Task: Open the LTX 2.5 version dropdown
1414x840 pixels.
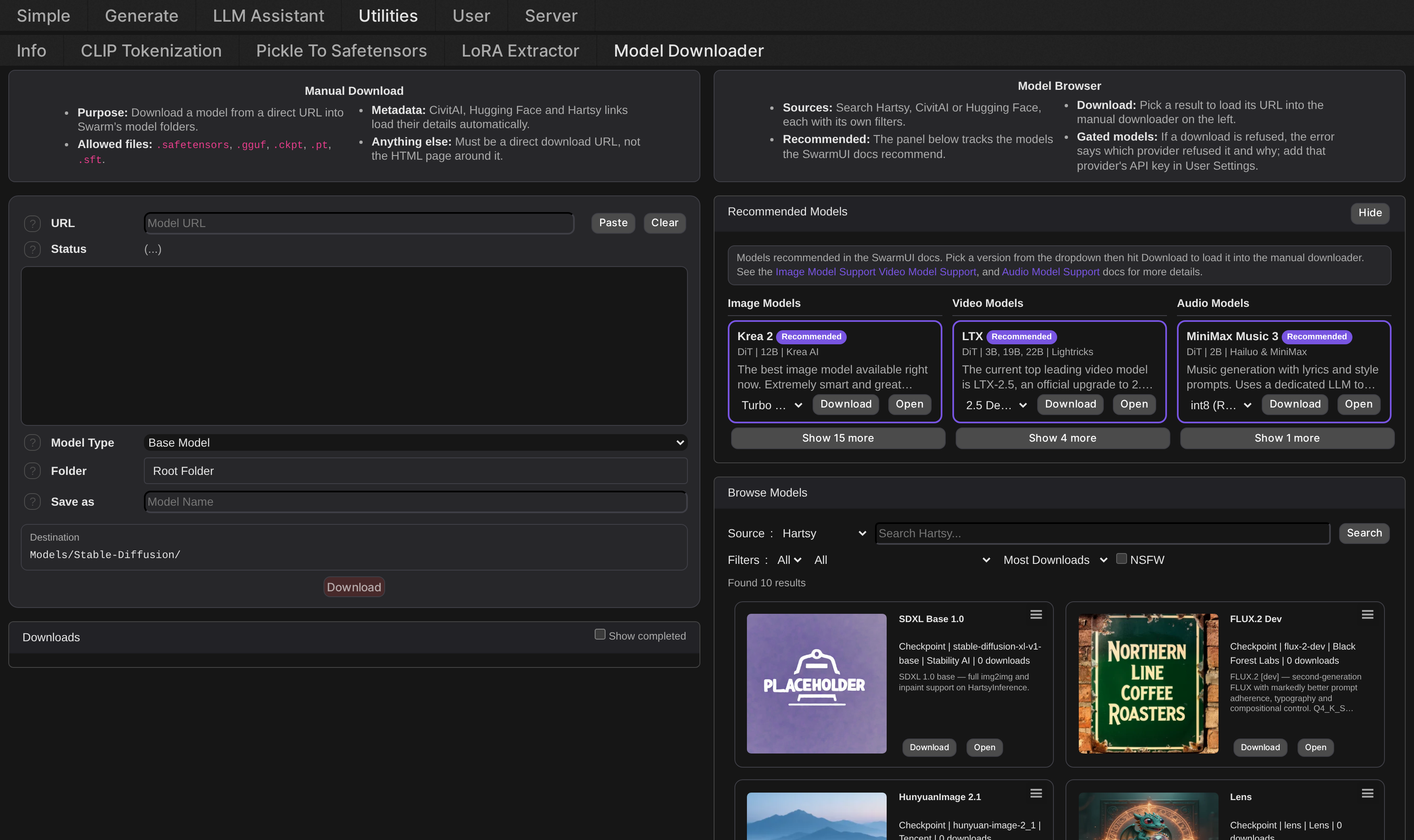Action: tap(996, 405)
